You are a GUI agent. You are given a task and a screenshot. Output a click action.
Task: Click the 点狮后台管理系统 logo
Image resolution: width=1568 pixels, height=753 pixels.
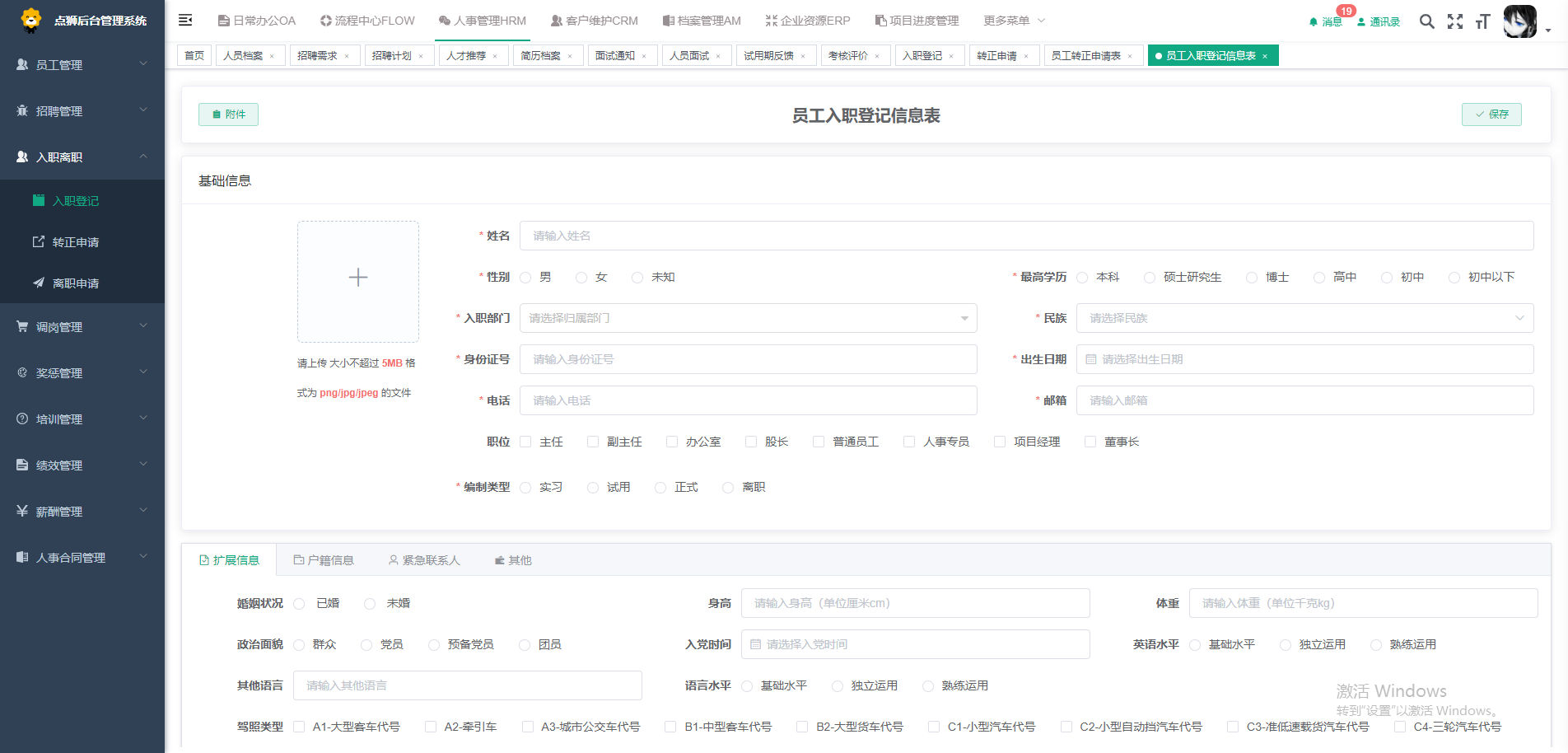[83, 21]
